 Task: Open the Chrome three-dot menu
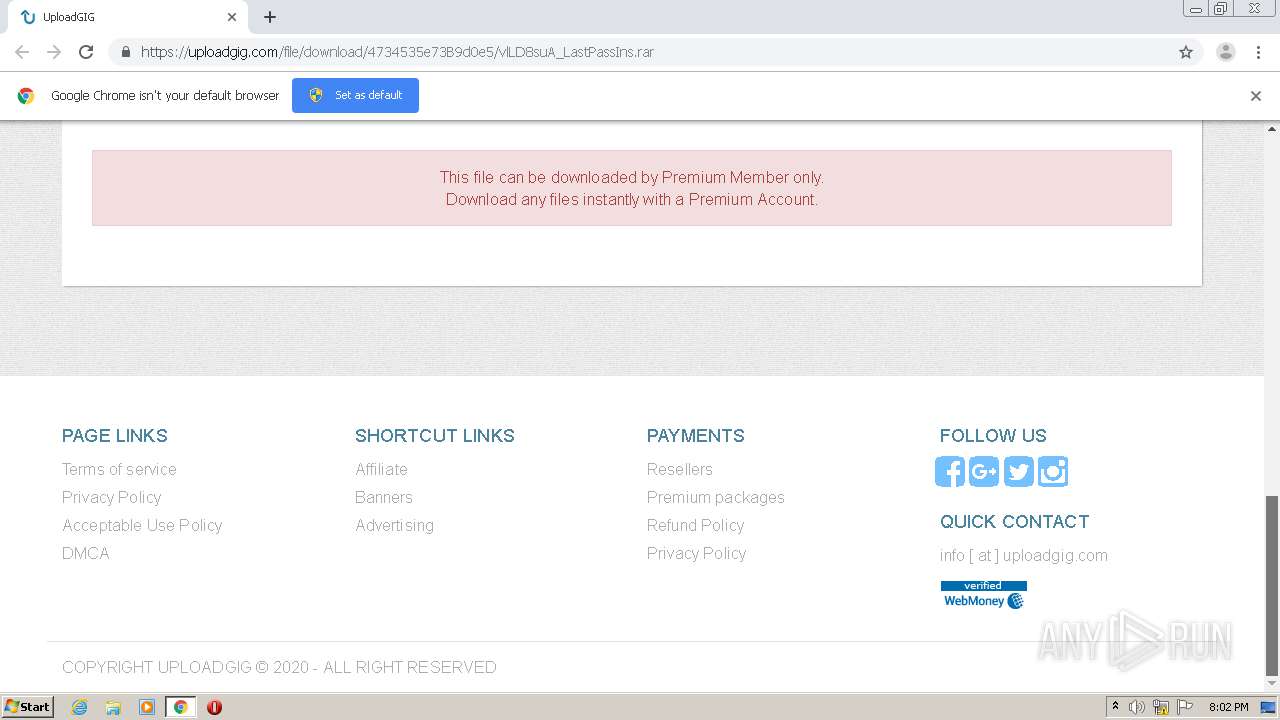pyautogui.click(x=1258, y=52)
